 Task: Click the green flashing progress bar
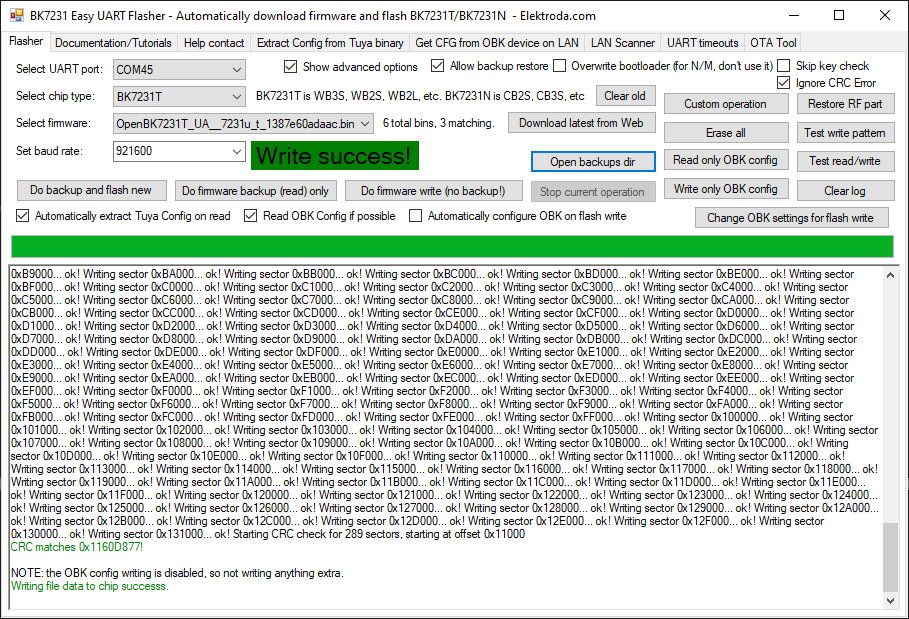click(452, 246)
